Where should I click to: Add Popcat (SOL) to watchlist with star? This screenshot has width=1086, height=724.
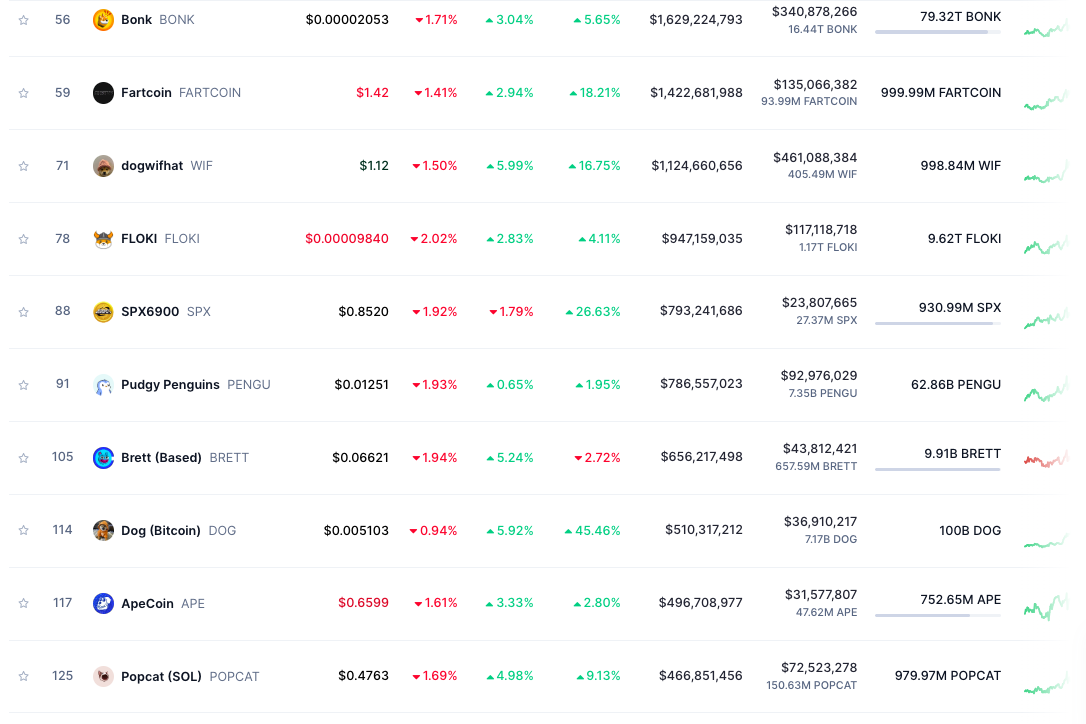click(x=24, y=677)
